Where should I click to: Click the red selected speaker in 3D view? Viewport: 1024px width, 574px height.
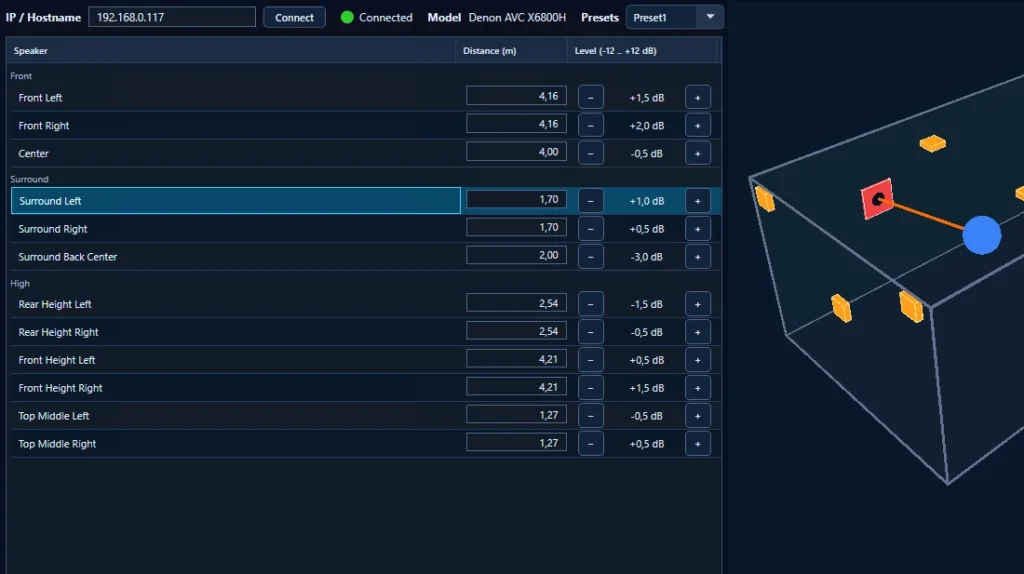tap(877, 199)
